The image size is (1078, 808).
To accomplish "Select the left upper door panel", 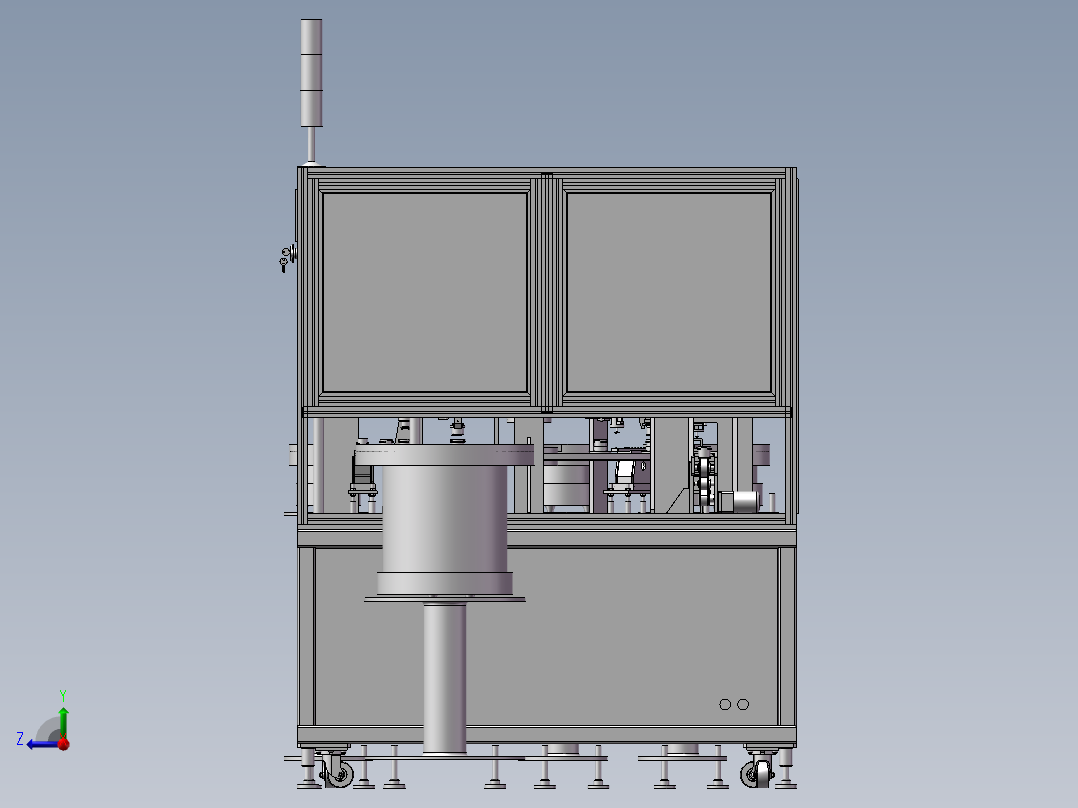I will 425,293.
